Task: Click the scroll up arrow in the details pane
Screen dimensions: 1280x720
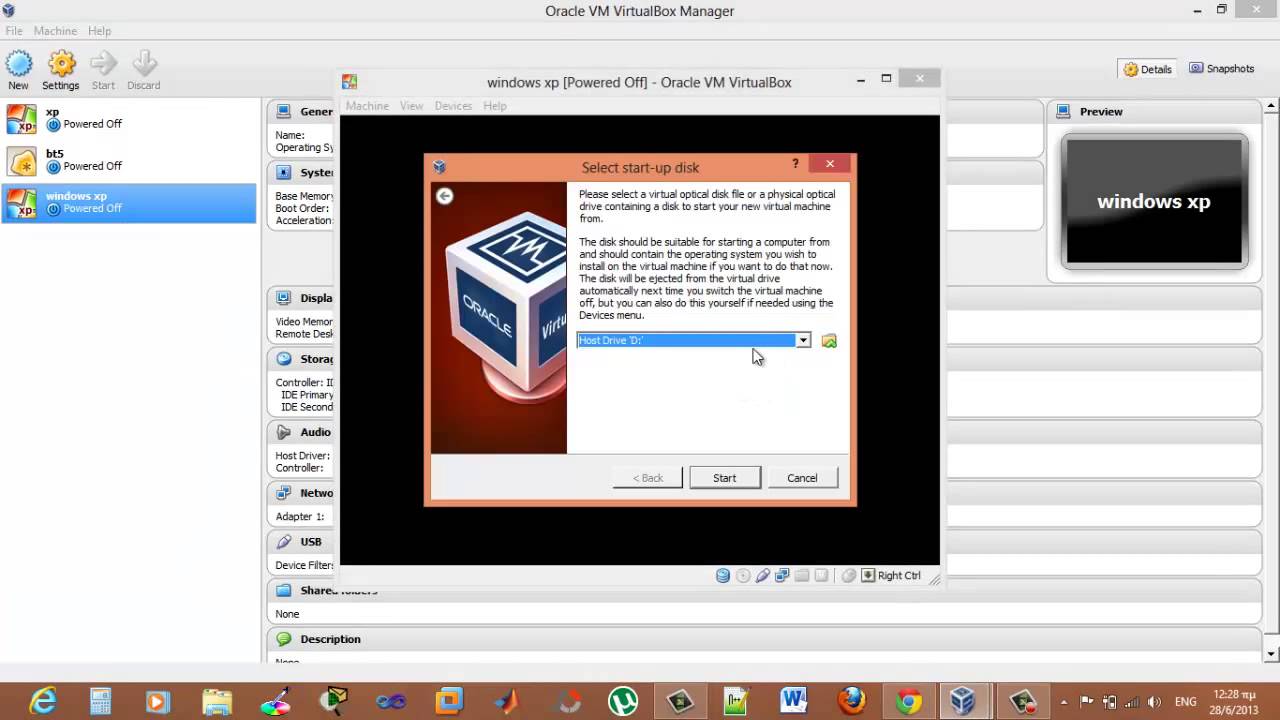Action: click(x=1272, y=105)
